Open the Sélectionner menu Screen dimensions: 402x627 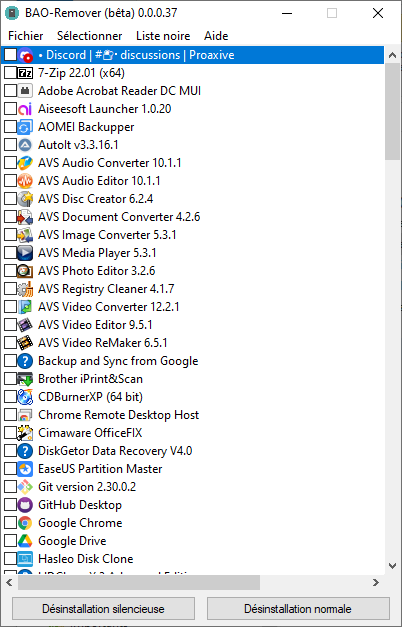pyautogui.click(x=90, y=36)
